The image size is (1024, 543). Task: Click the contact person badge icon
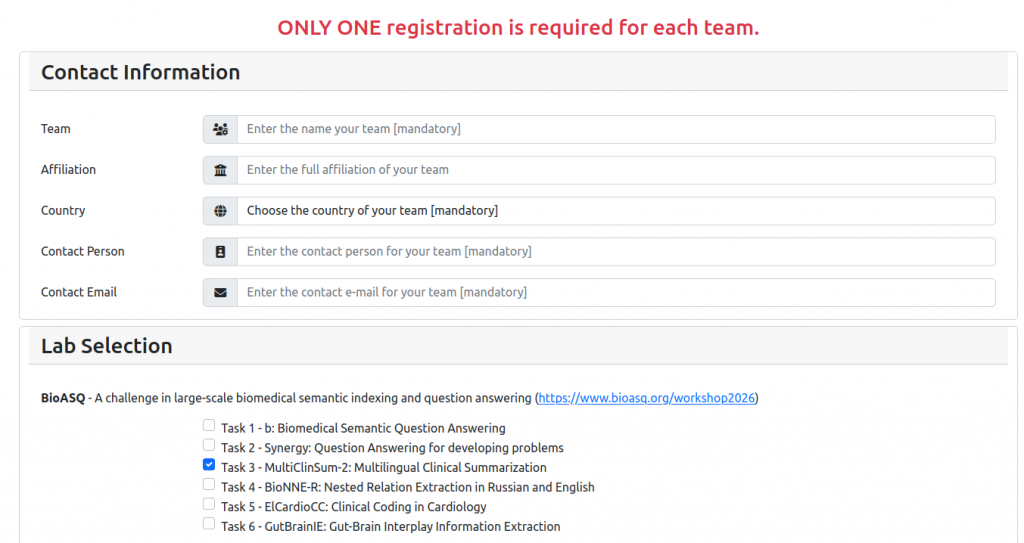coord(220,252)
